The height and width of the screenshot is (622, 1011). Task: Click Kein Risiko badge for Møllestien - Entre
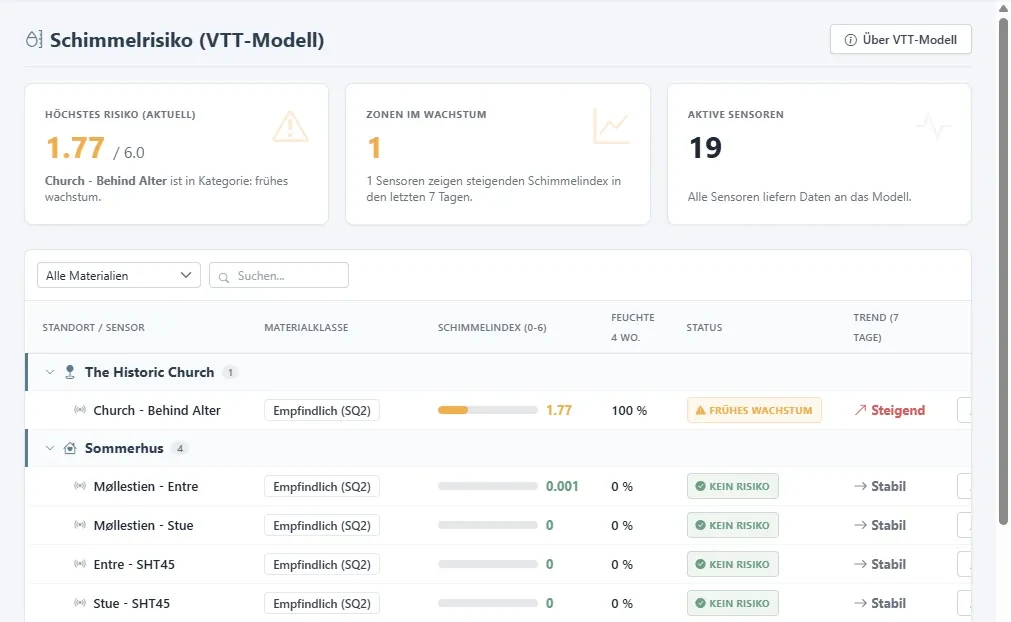coord(732,486)
